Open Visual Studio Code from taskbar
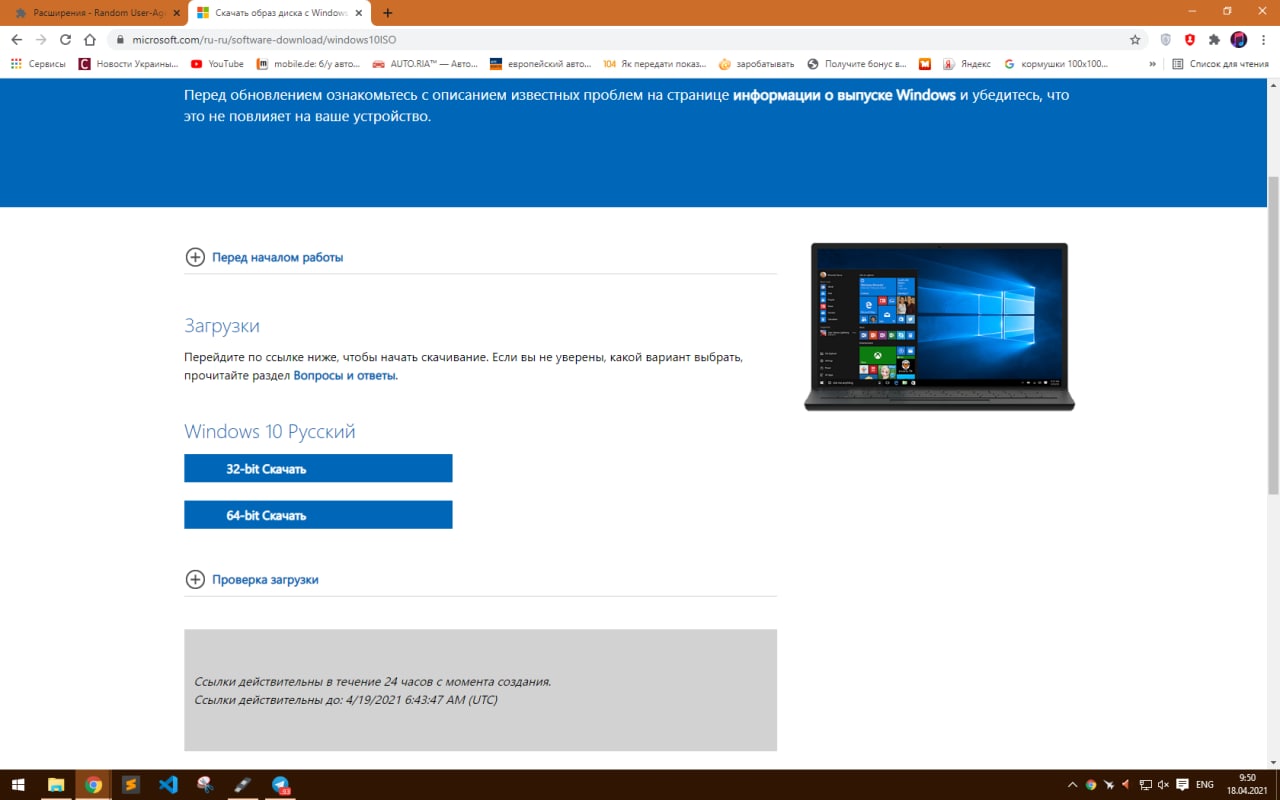This screenshot has width=1280, height=800. 168,785
